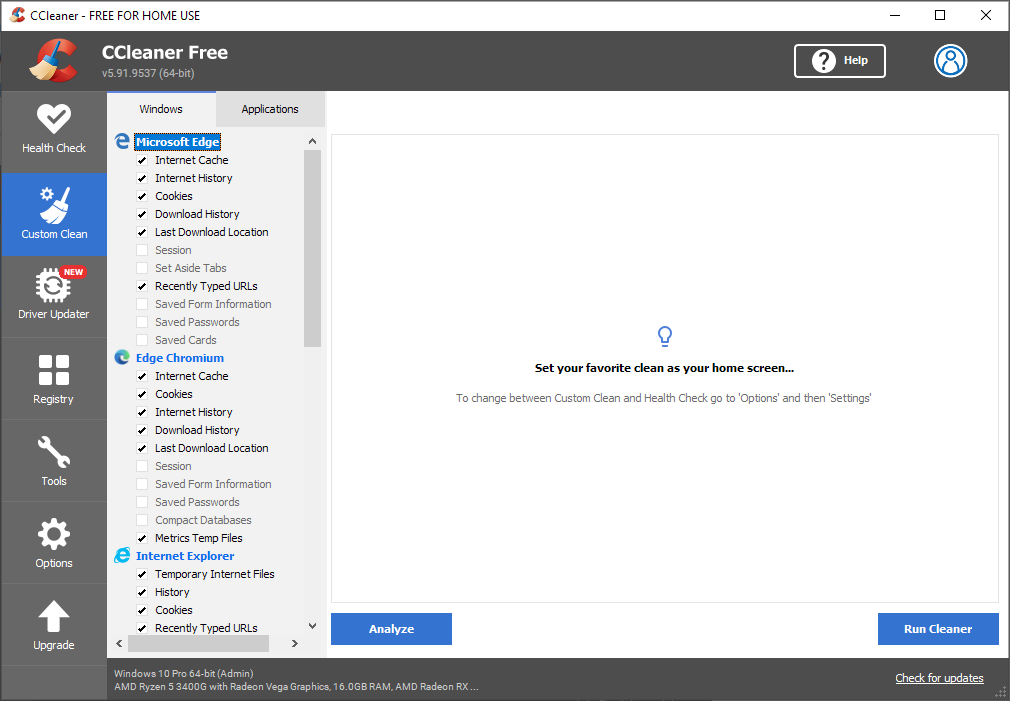Click horizontal scroll left arrow

pos(119,643)
